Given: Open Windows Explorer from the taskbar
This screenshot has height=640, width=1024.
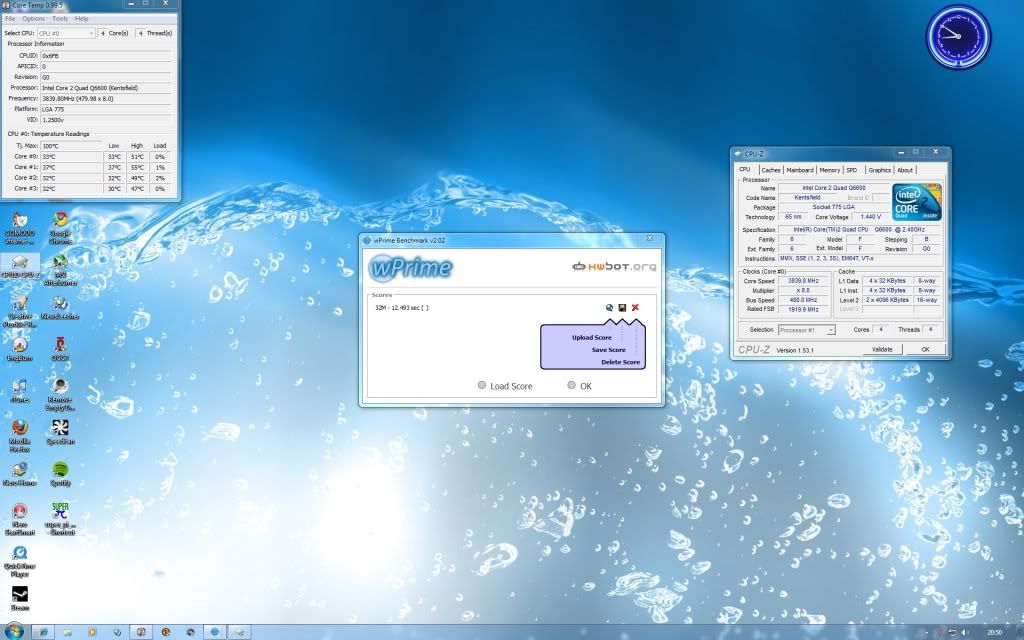Looking at the screenshot, I should 66,632.
